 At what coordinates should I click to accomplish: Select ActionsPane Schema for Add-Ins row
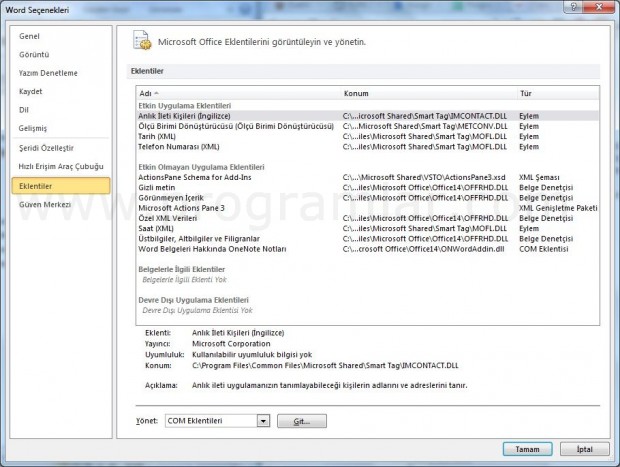pyautogui.click(x=367, y=177)
